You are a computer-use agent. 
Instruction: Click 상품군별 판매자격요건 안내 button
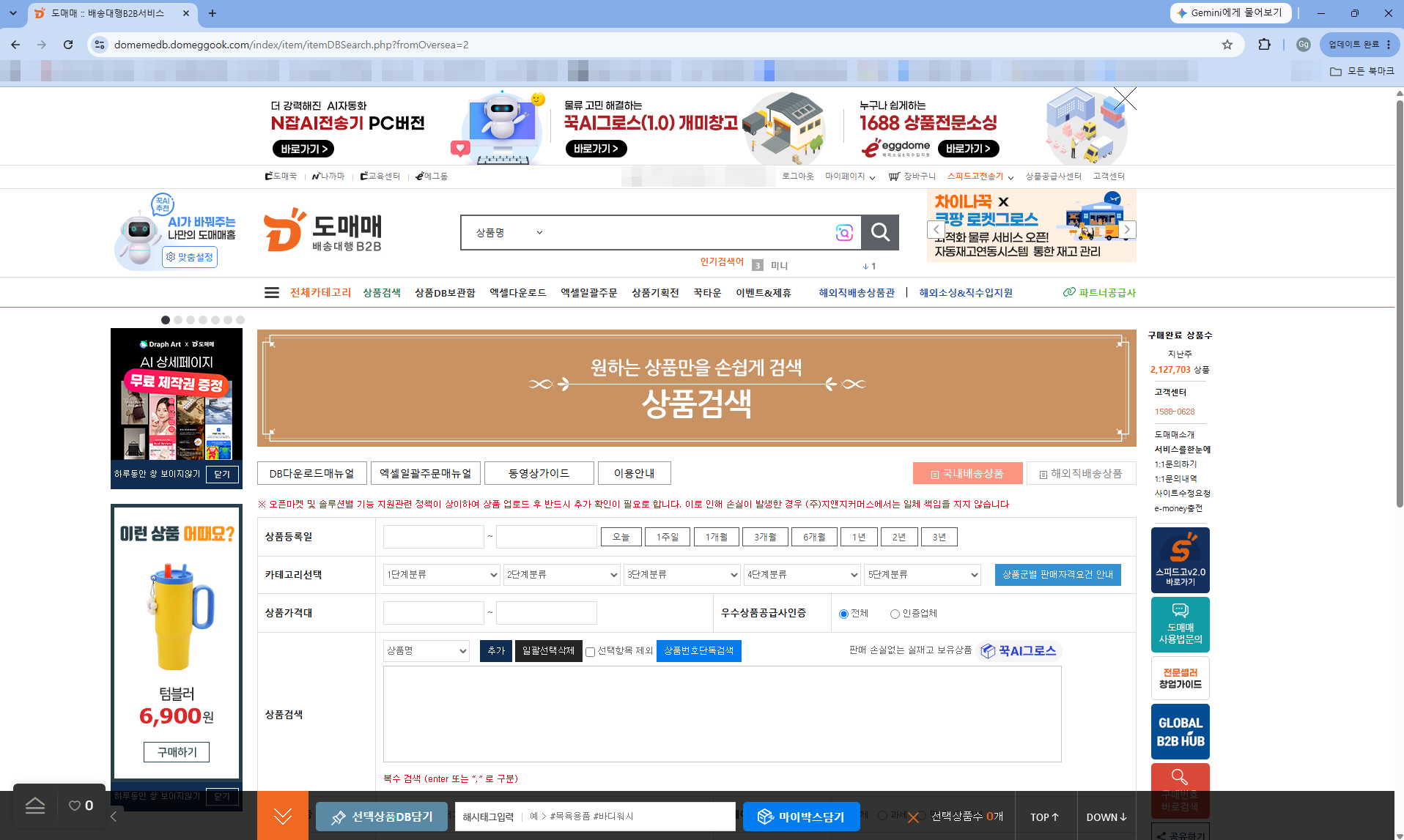click(1057, 575)
